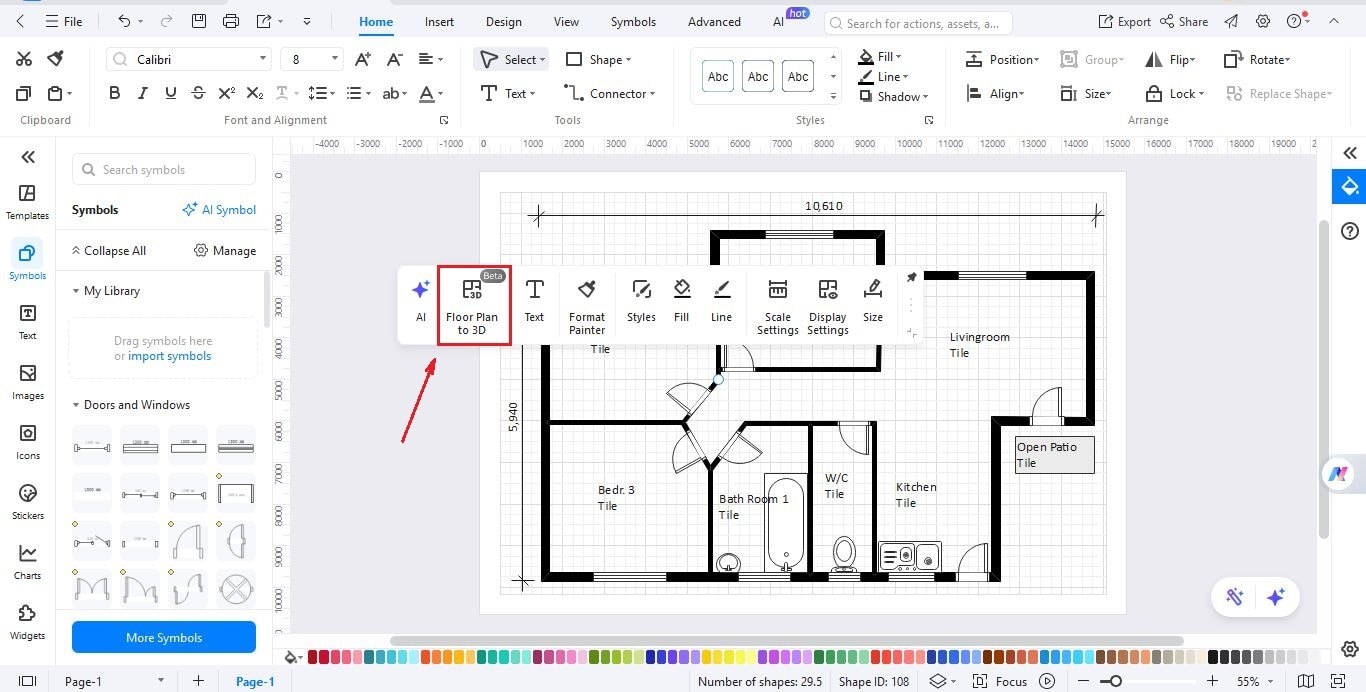Toggle italic formatting
The image size is (1366, 692).
142,92
